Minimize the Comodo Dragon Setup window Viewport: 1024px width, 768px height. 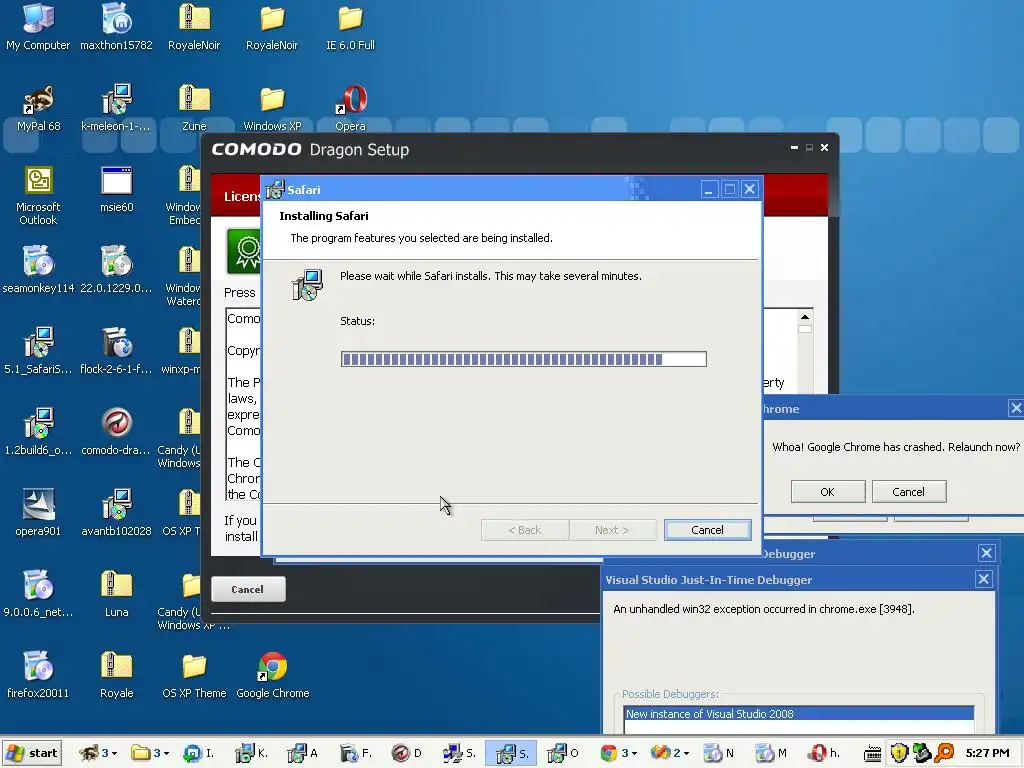(x=794, y=148)
